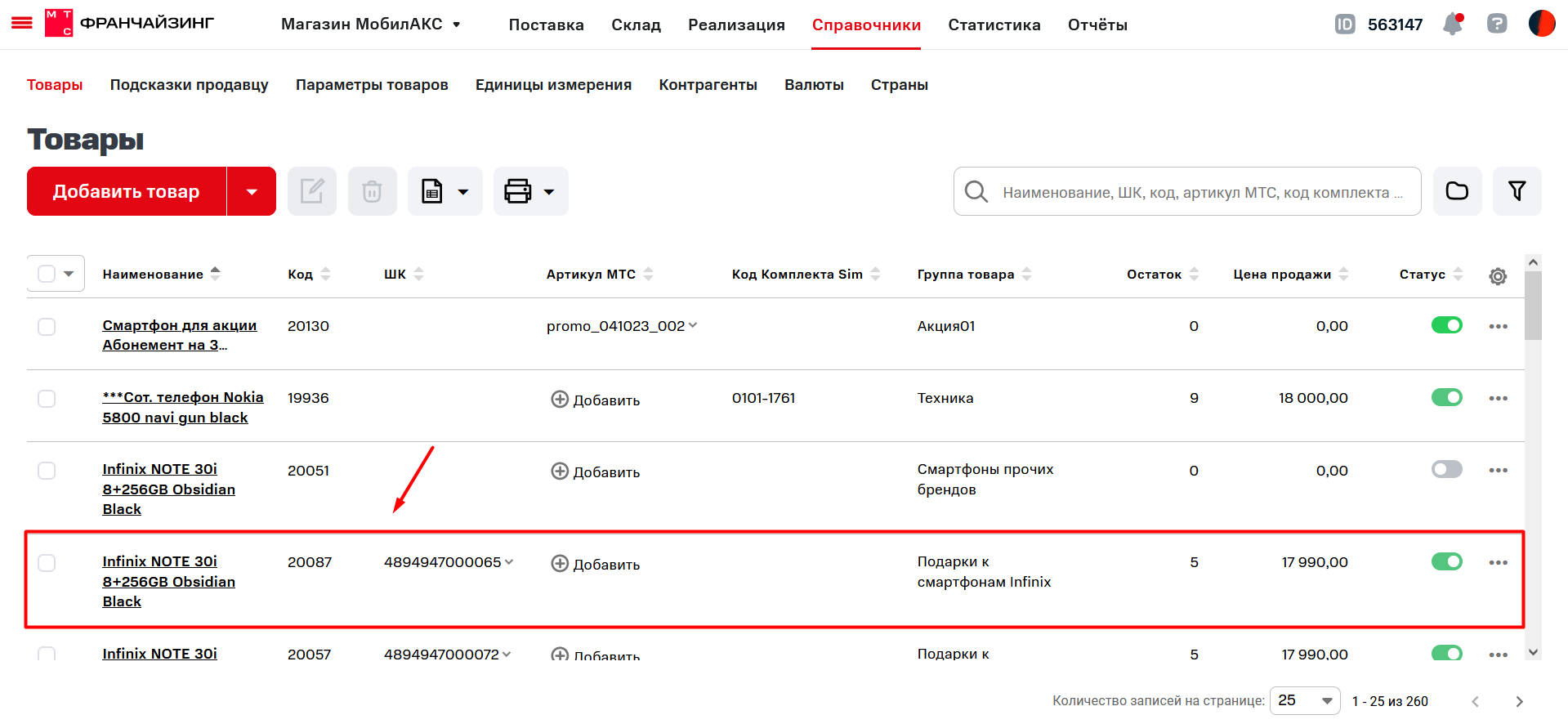Switch to Параметры товаров tab
This screenshot has width=1568, height=724.
(x=372, y=85)
